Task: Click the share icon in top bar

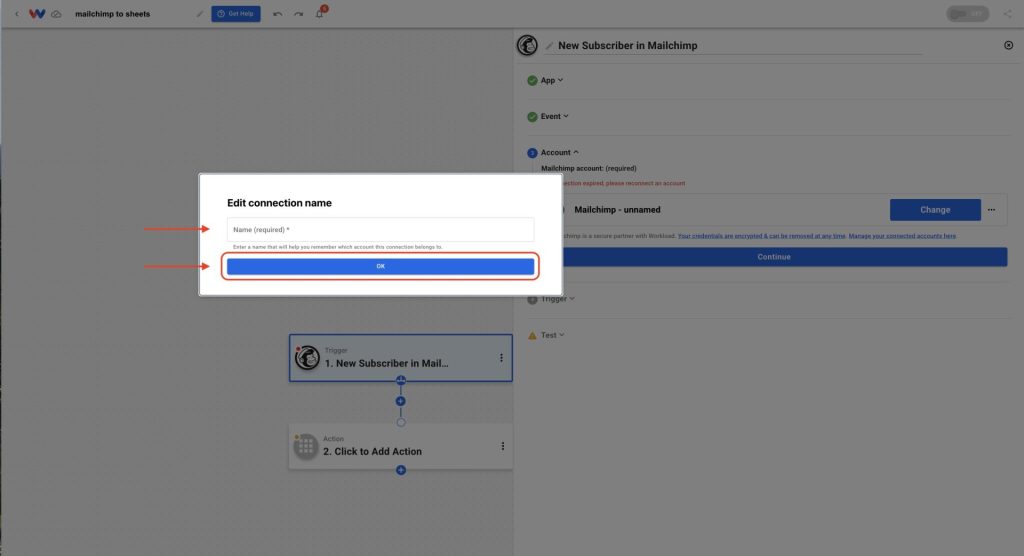Action: [x=1008, y=14]
